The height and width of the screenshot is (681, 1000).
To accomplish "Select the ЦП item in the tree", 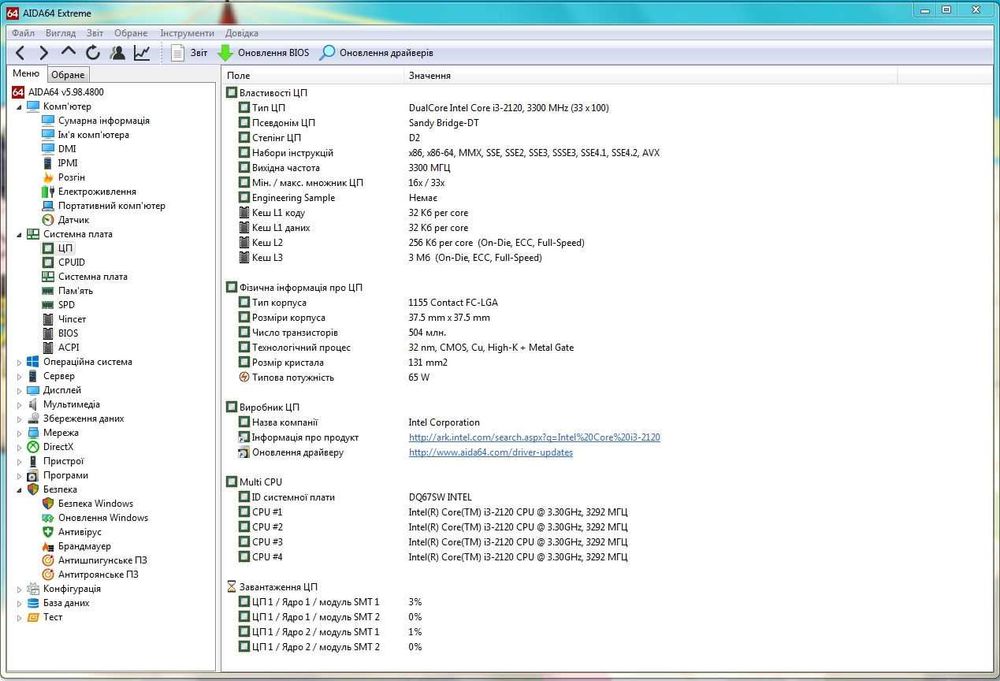I will [x=65, y=248].
